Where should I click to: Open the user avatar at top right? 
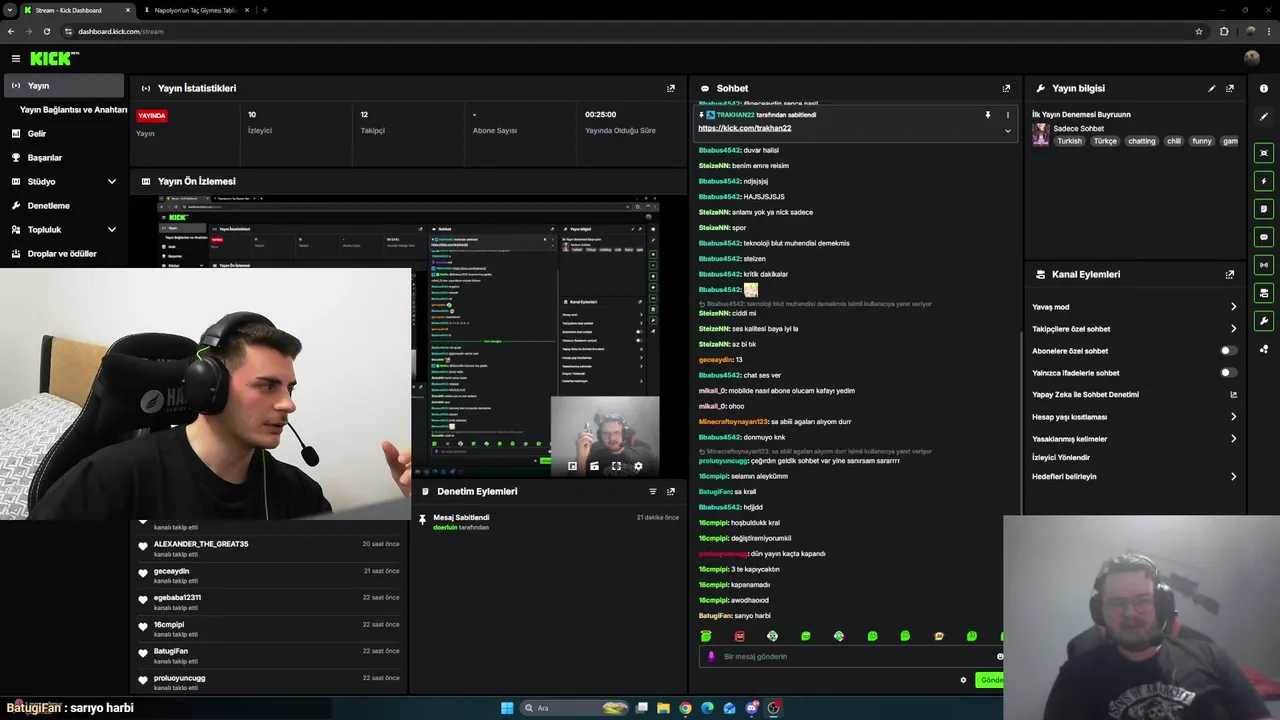tap(1252, 58)
